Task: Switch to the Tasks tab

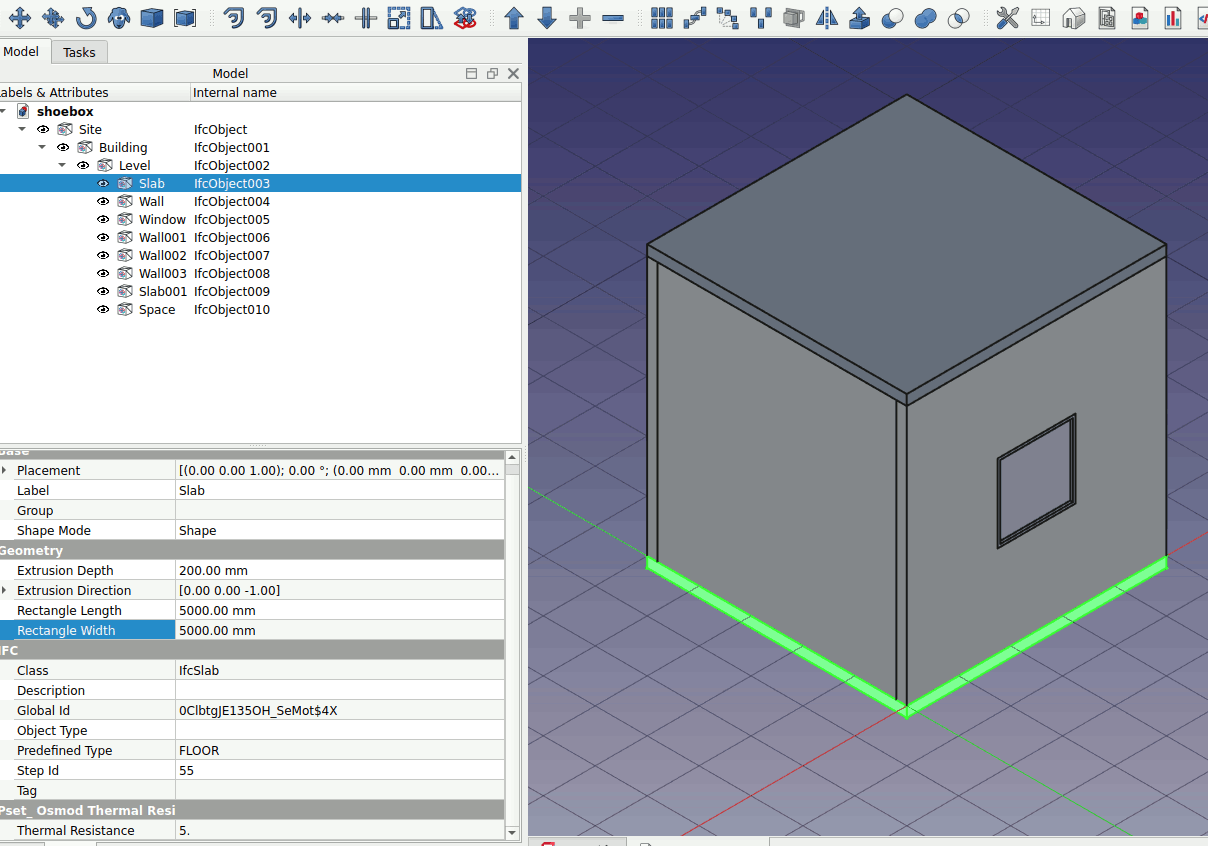Action: coord(79,52)
